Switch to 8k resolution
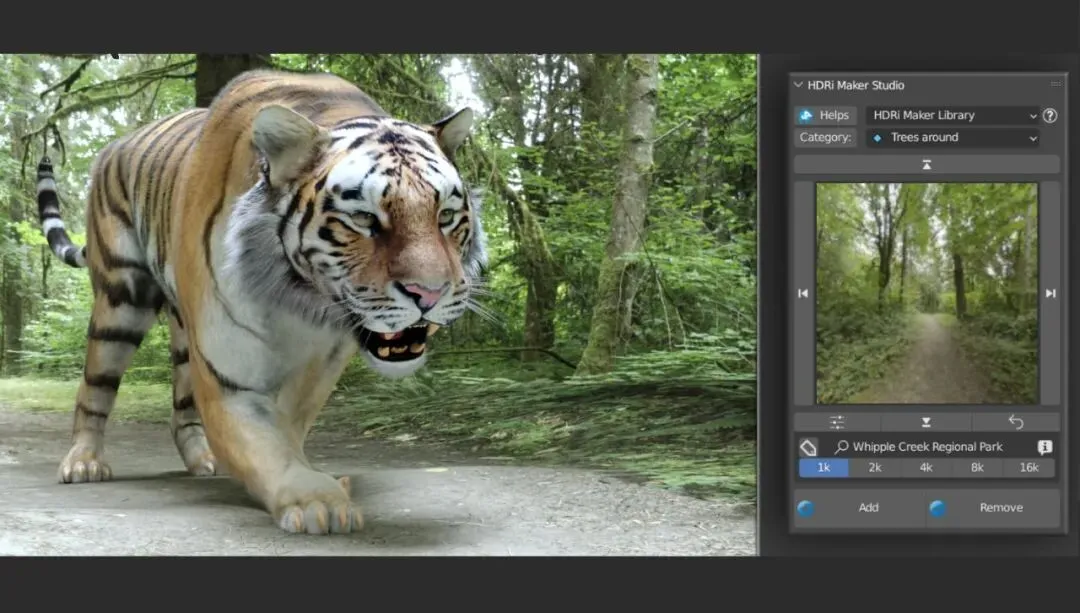The height and width of the screenshot is (613, 1080). (977, 468)
